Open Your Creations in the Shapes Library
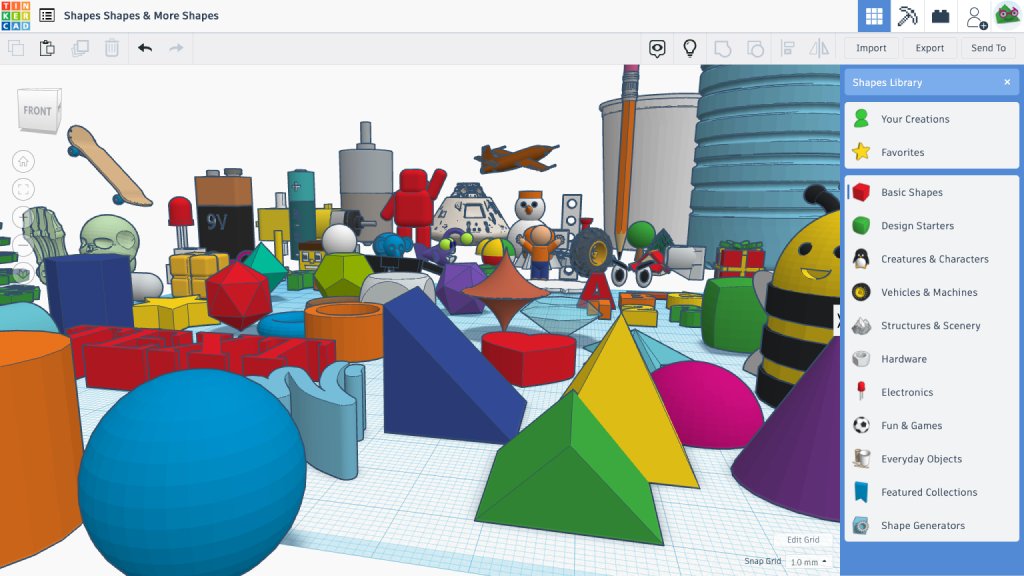Viewport: 1024px width, 576px height. 914,118
